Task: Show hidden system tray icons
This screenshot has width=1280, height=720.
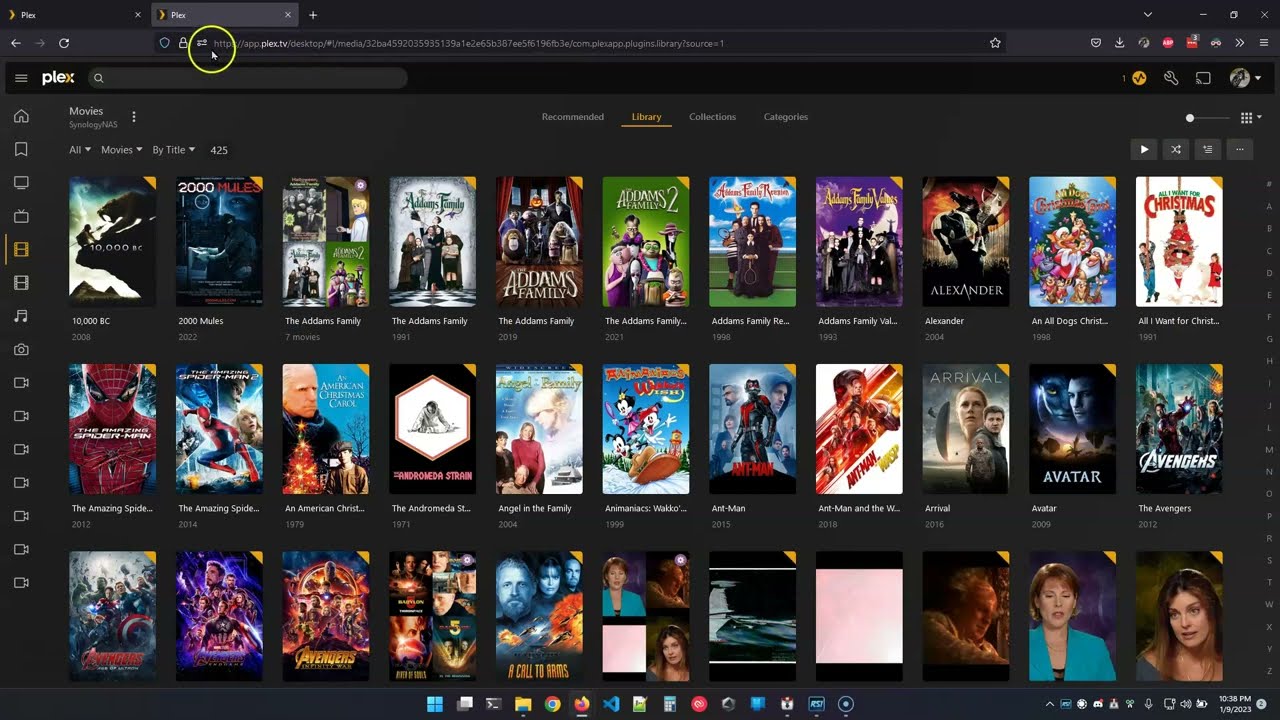Action: [1049, 704]
